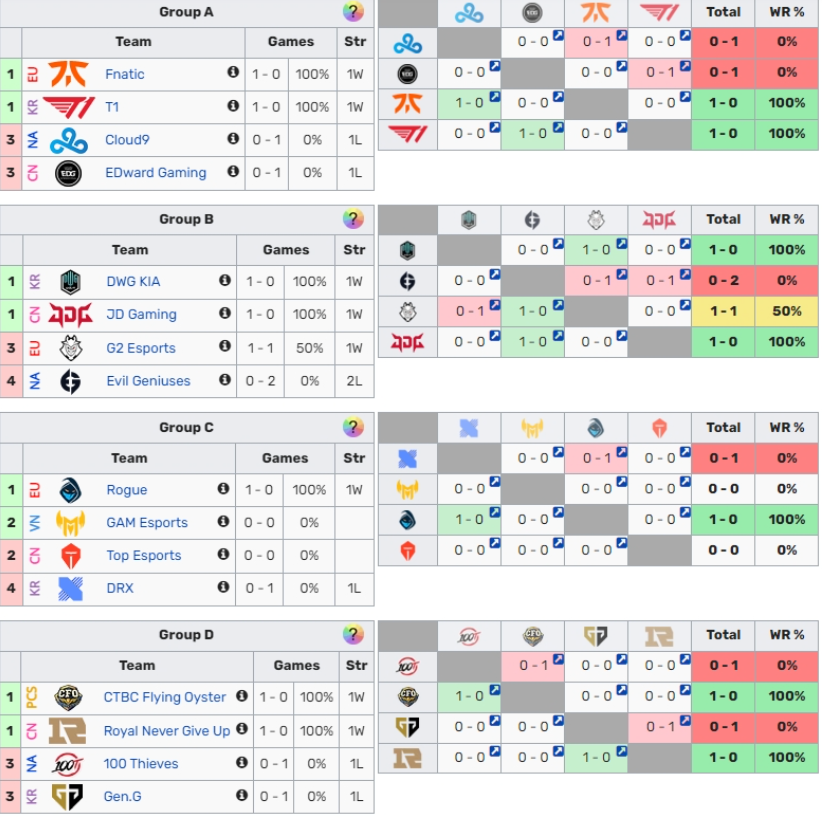The height and width of the screenshot is (818, 822).
Task: Show the info popup for Top Esports
Action: pos(225,554)
